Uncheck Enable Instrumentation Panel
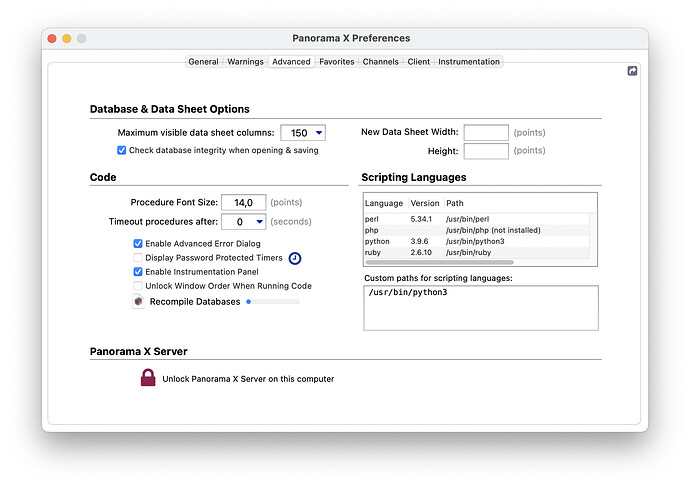The image size is (690, 487). tap(138, 272)
